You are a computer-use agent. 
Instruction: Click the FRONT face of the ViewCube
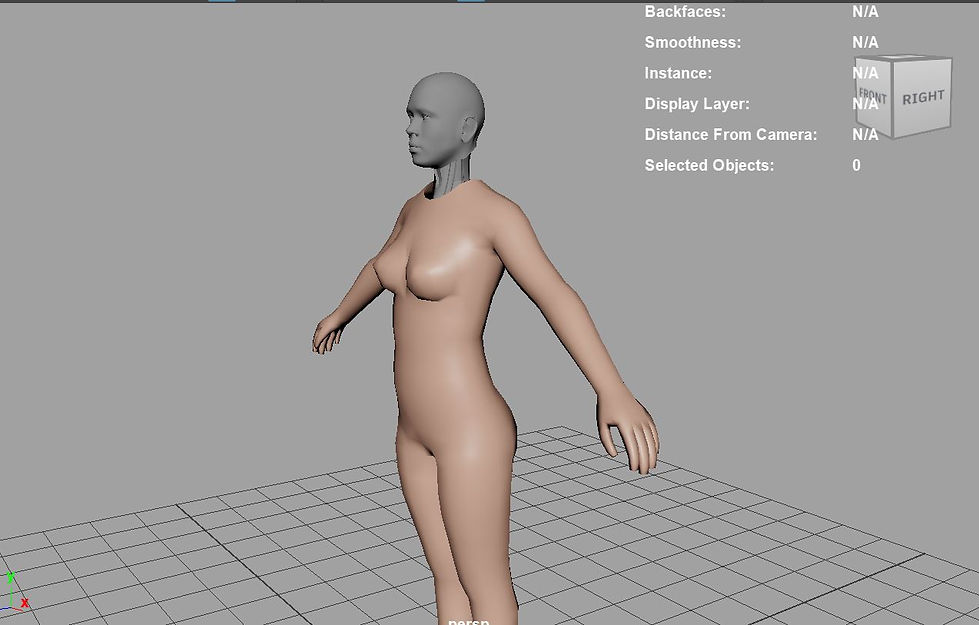pos(873,95)
